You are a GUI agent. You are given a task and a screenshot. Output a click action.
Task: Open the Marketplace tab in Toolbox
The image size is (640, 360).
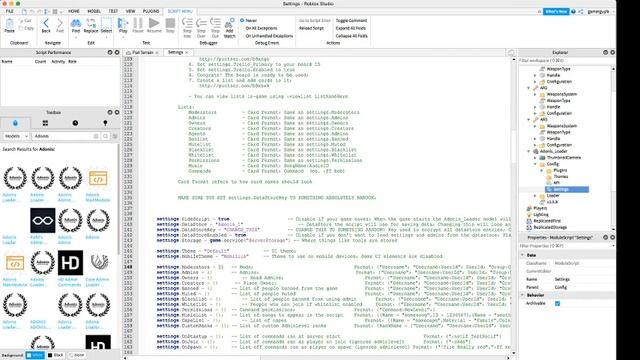15,123
